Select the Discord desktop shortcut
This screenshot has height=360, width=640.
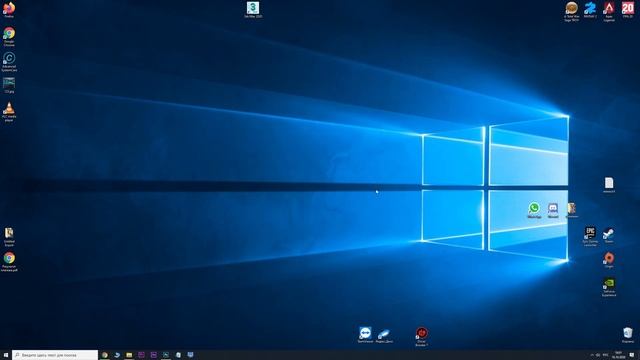(553, 210)
